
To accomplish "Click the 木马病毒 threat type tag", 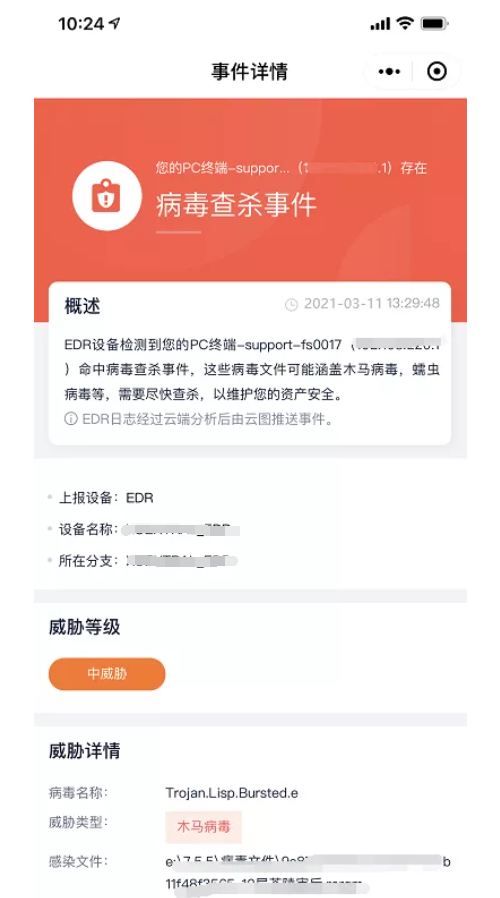I will (x=203, y=827).
